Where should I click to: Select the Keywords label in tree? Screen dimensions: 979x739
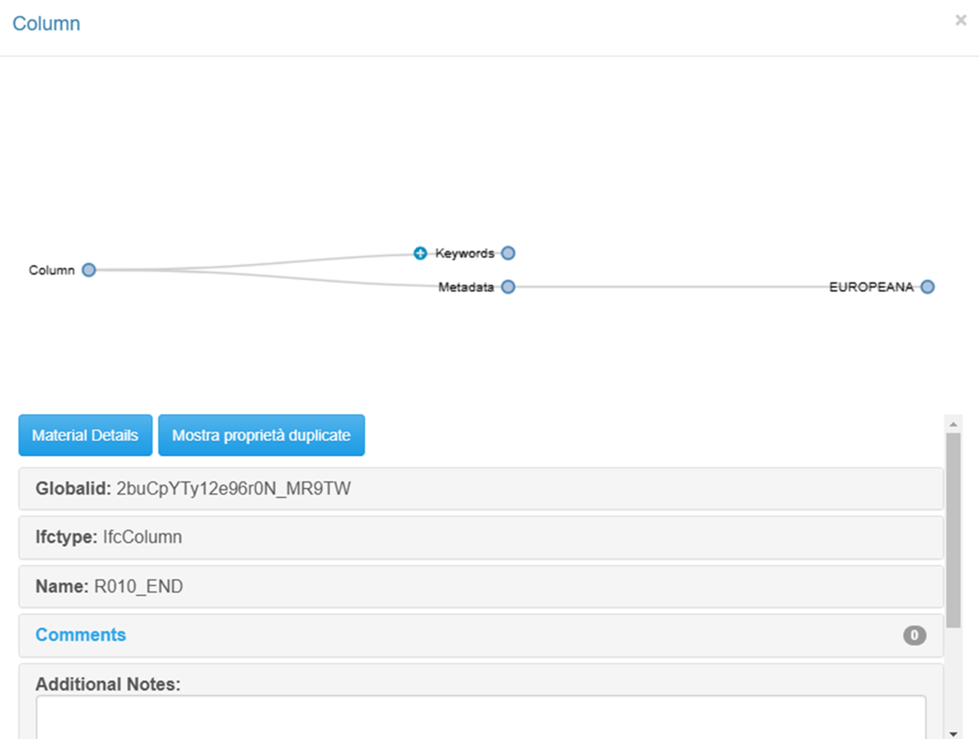[x=465, y=253]
